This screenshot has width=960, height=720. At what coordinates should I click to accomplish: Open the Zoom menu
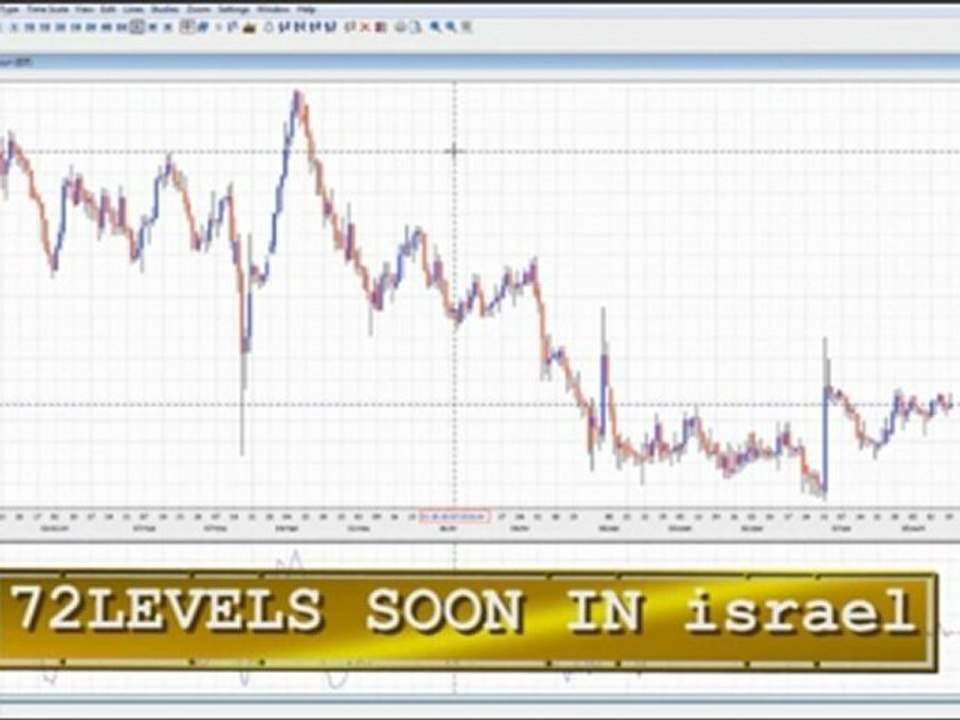[x=198, y=10]
